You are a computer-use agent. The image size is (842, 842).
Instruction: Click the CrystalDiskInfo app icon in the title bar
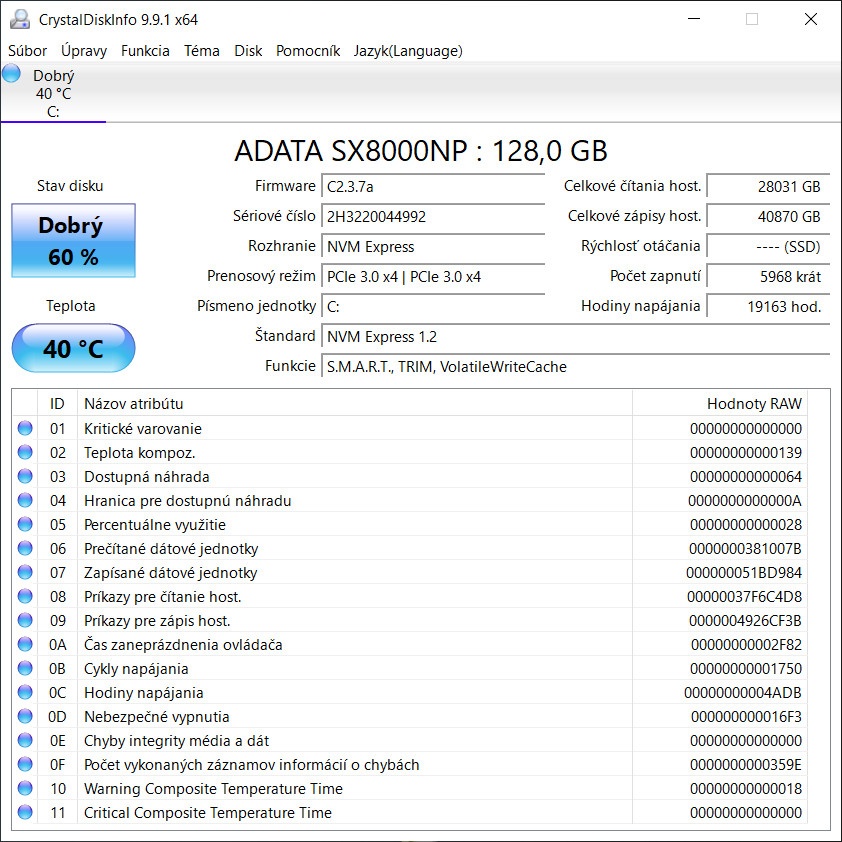(x=20, y=19)
